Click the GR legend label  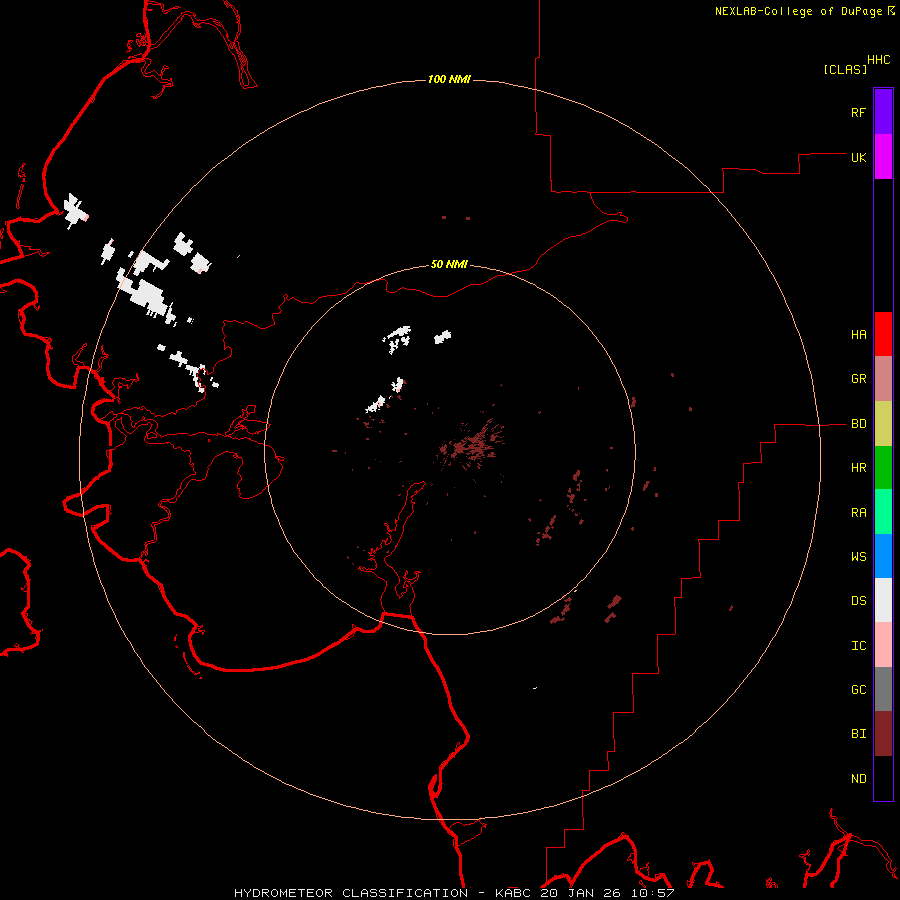858,379
